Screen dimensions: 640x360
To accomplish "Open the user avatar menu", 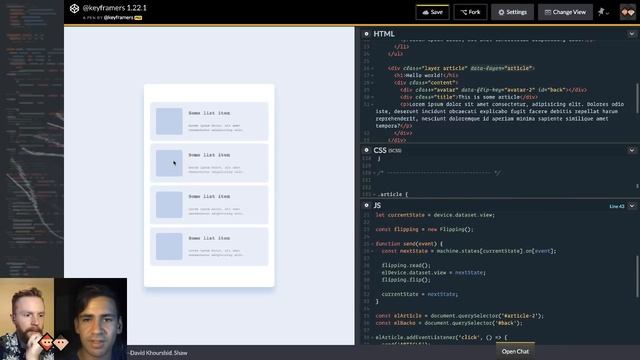I will [x=628, y=12].
